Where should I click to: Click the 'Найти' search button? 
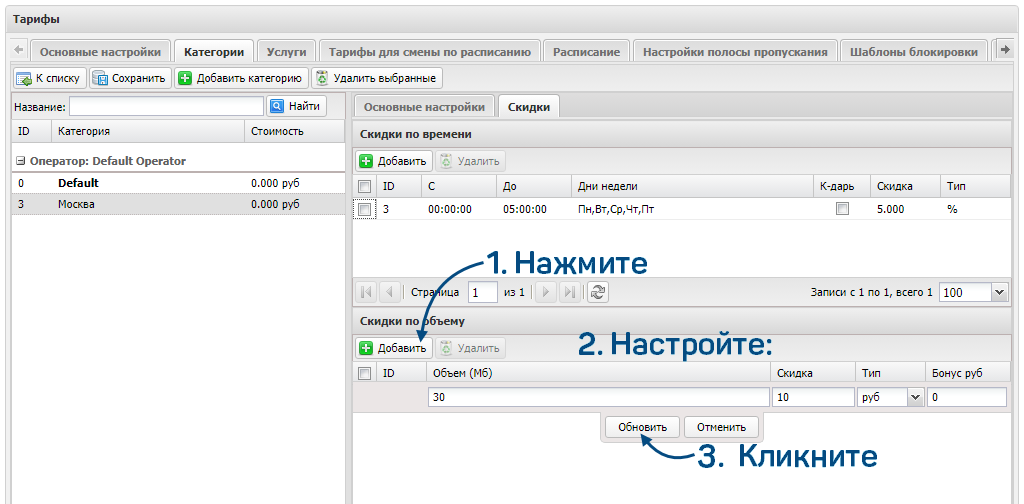coord(296,106)
